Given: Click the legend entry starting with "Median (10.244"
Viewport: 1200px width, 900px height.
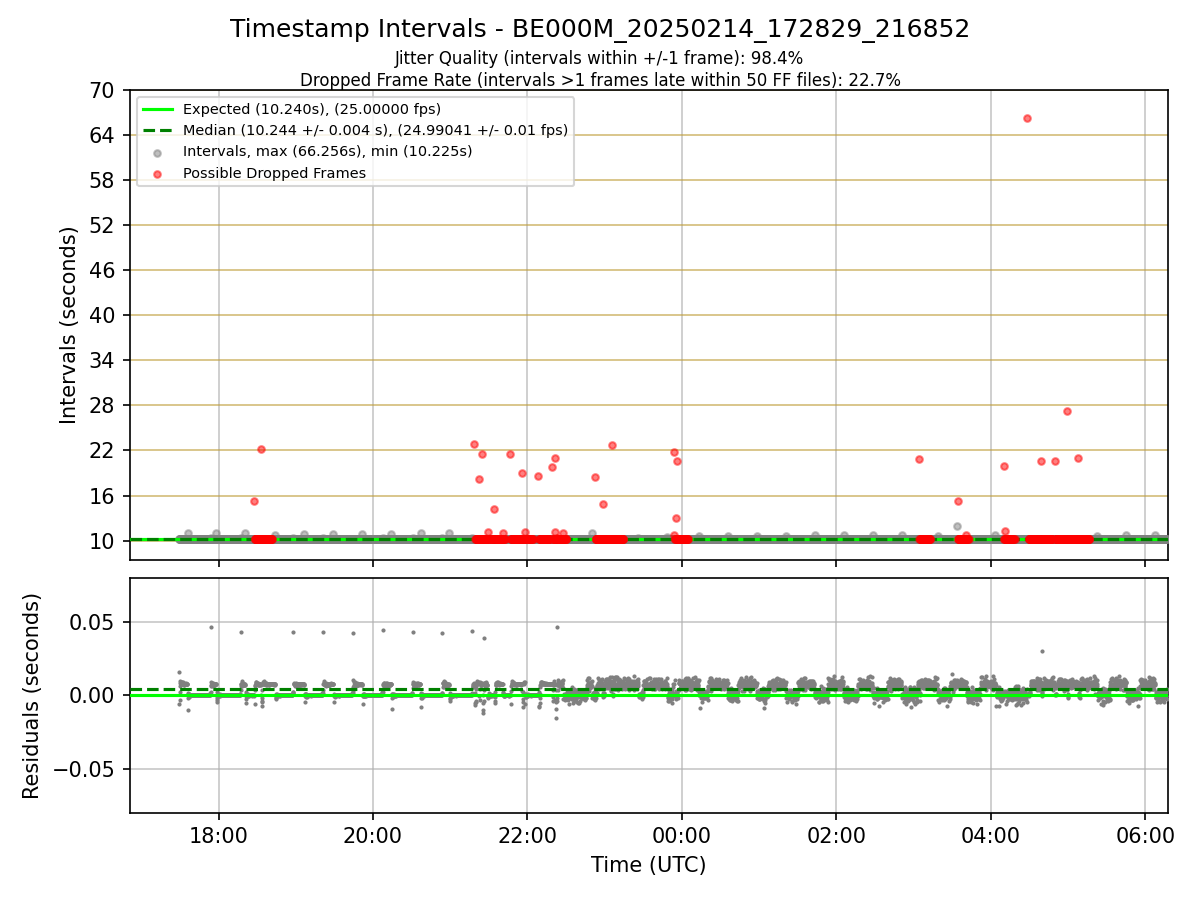Looking at the screenshot, I should 375,130.
